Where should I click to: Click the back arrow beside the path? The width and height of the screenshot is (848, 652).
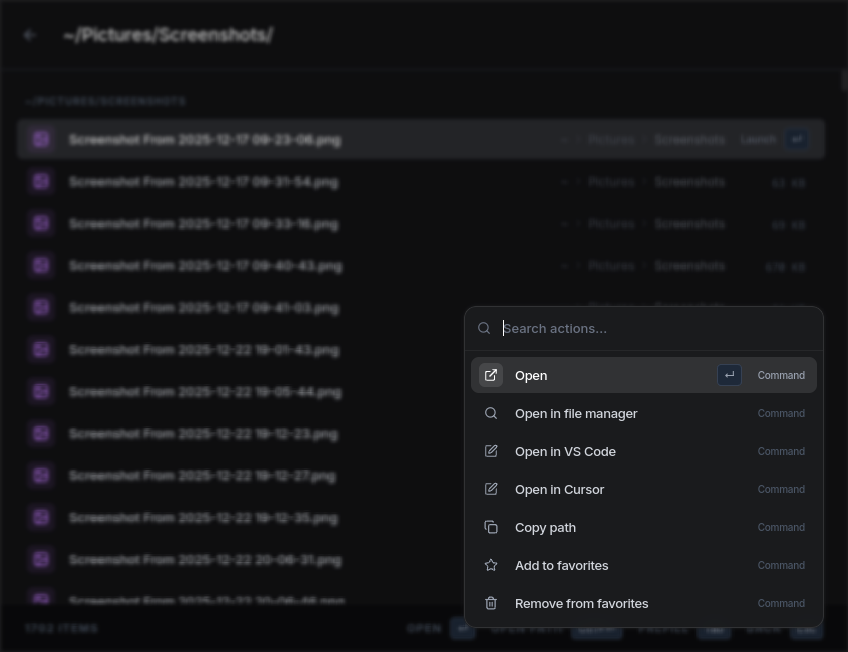tap(30, 35)
